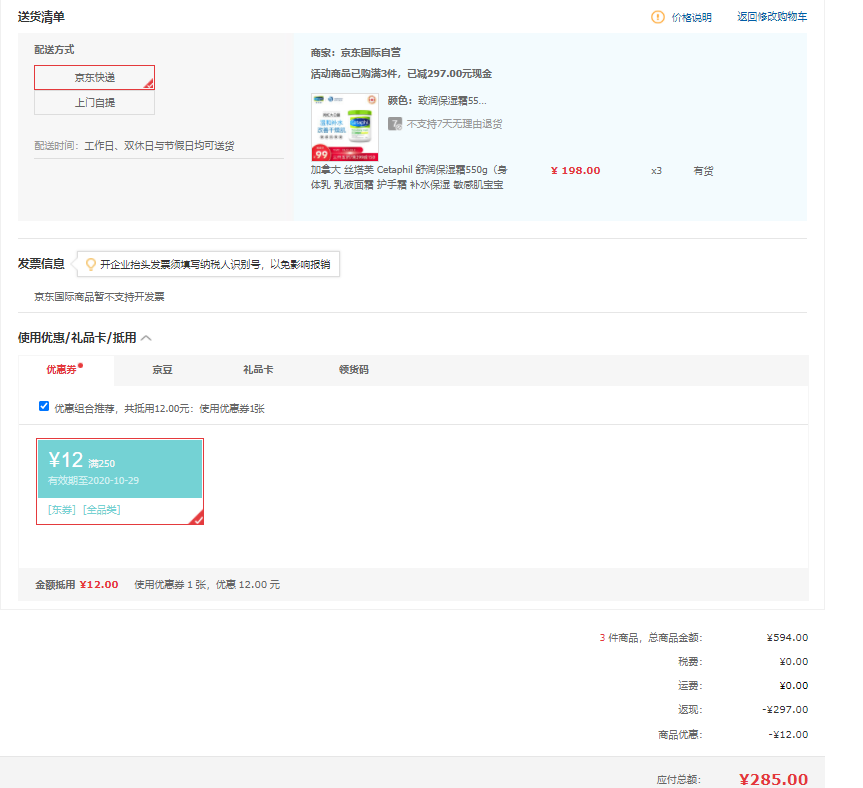Click the ¥285.00 total payable amount

pyautogui.click(x=773, y=779)
